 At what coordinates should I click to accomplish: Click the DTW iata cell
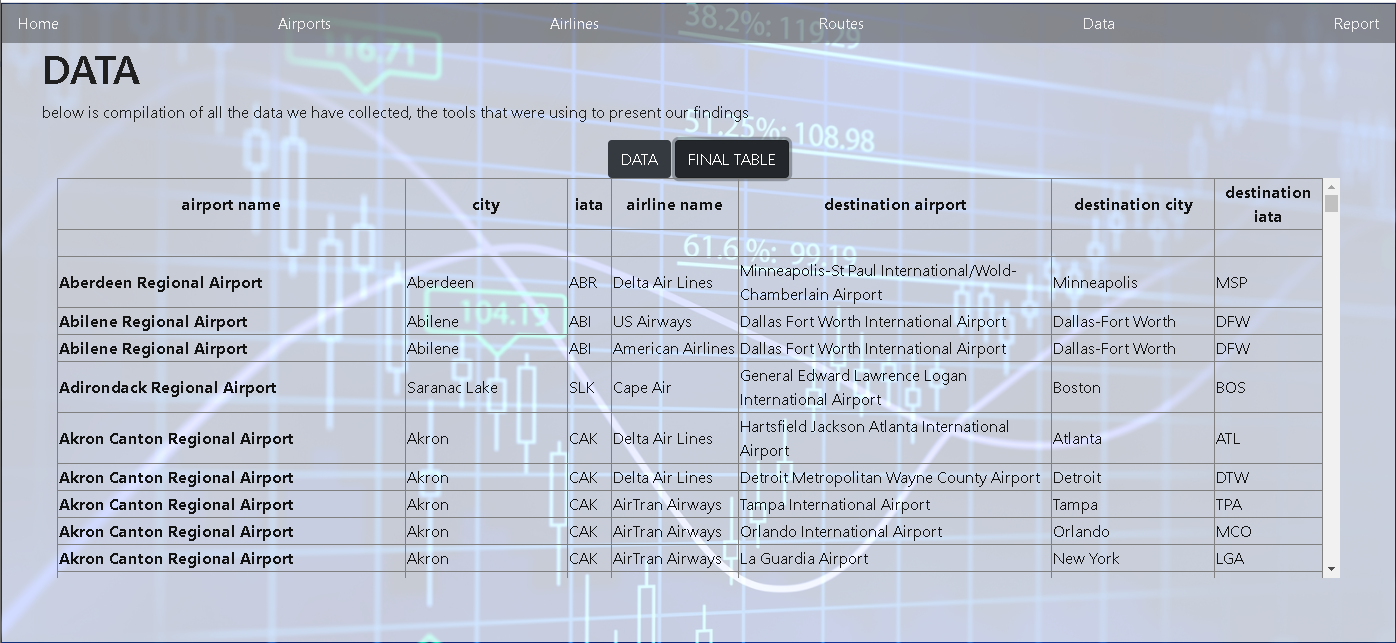[x=1268, y=477]
